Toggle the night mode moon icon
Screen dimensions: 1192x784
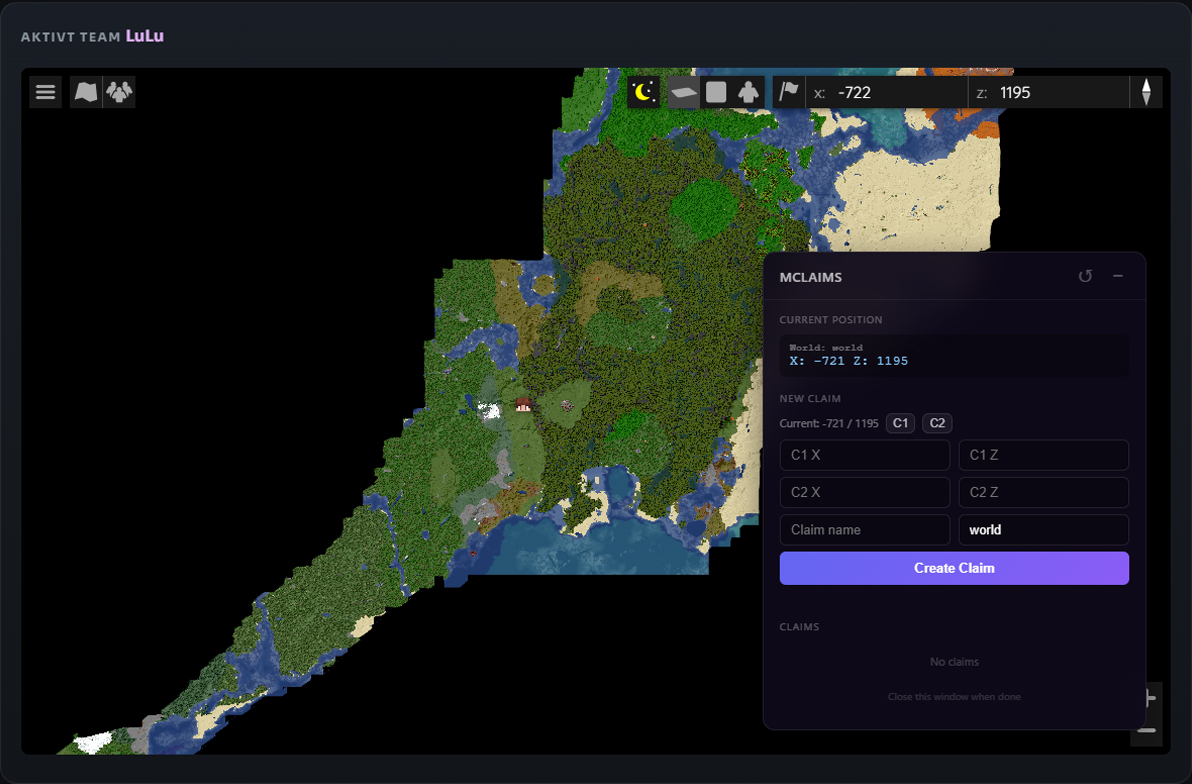click(643, 92)
